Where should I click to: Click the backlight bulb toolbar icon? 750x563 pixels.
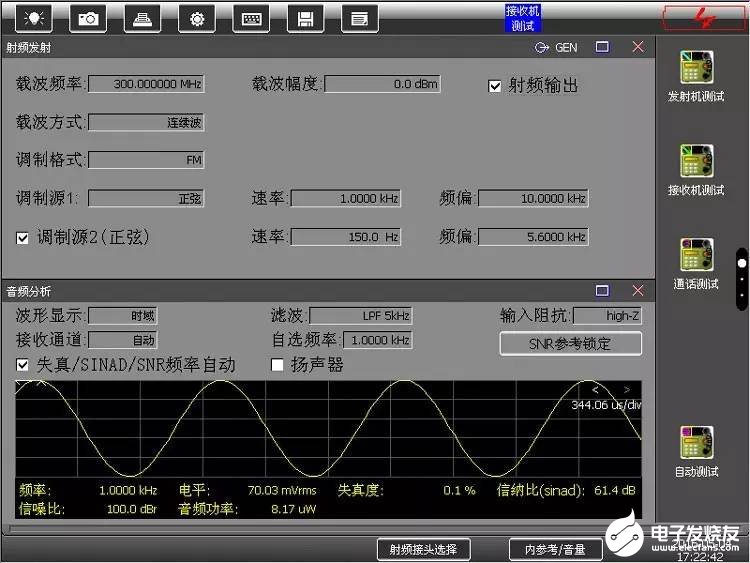33,19
